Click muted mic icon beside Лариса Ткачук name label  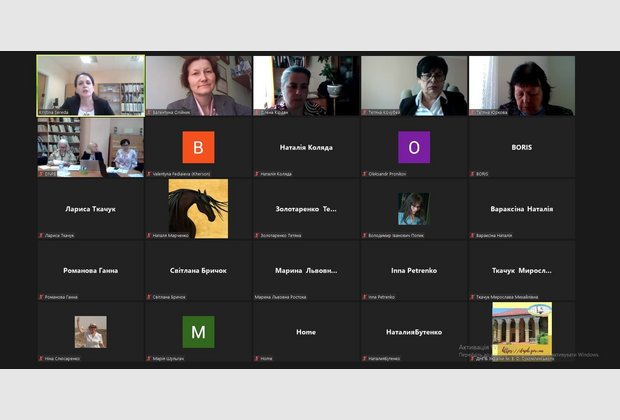(41, 236)
